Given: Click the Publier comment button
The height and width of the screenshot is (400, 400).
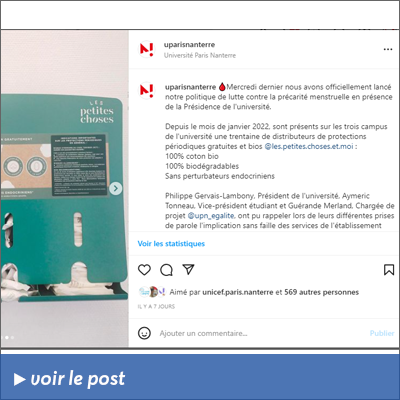Looking at the screenshot, I should tap(382, 333).
